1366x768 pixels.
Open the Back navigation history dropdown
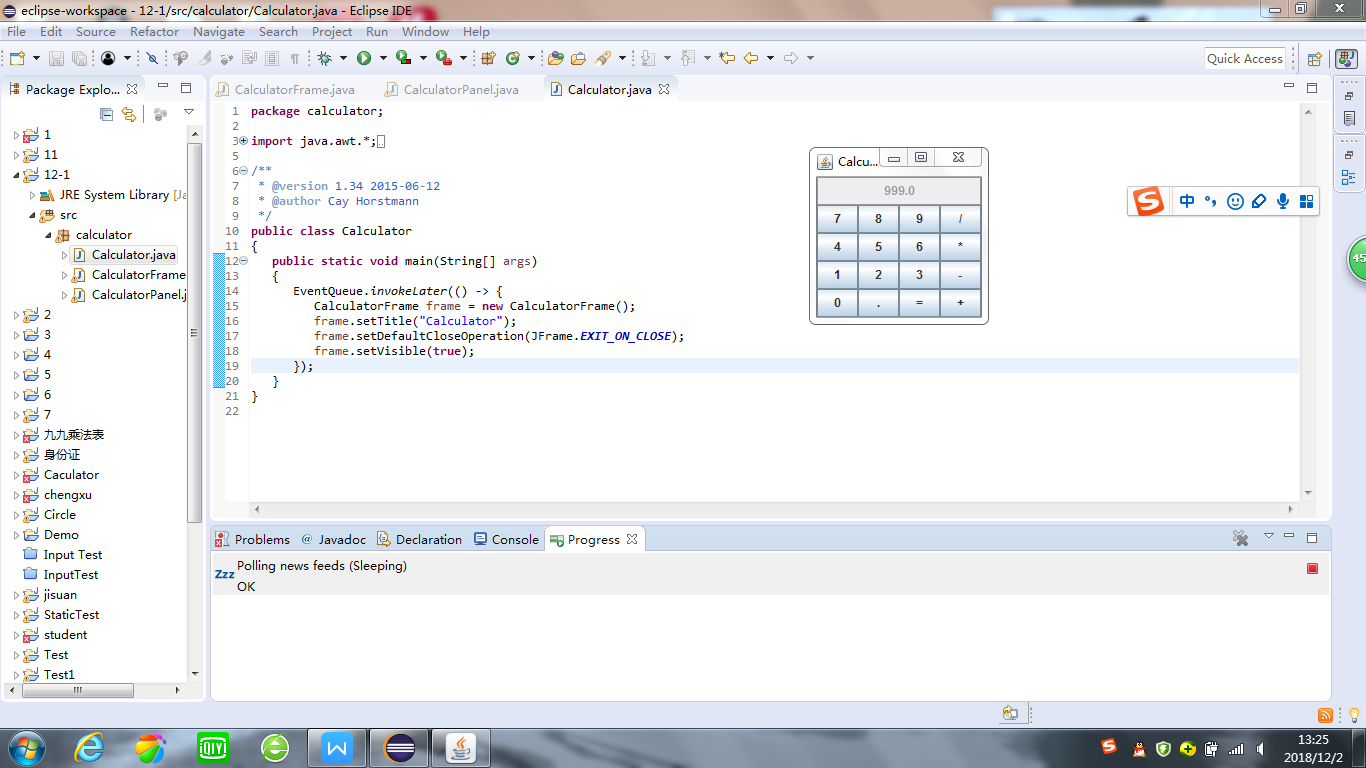[x=770, y=58]
